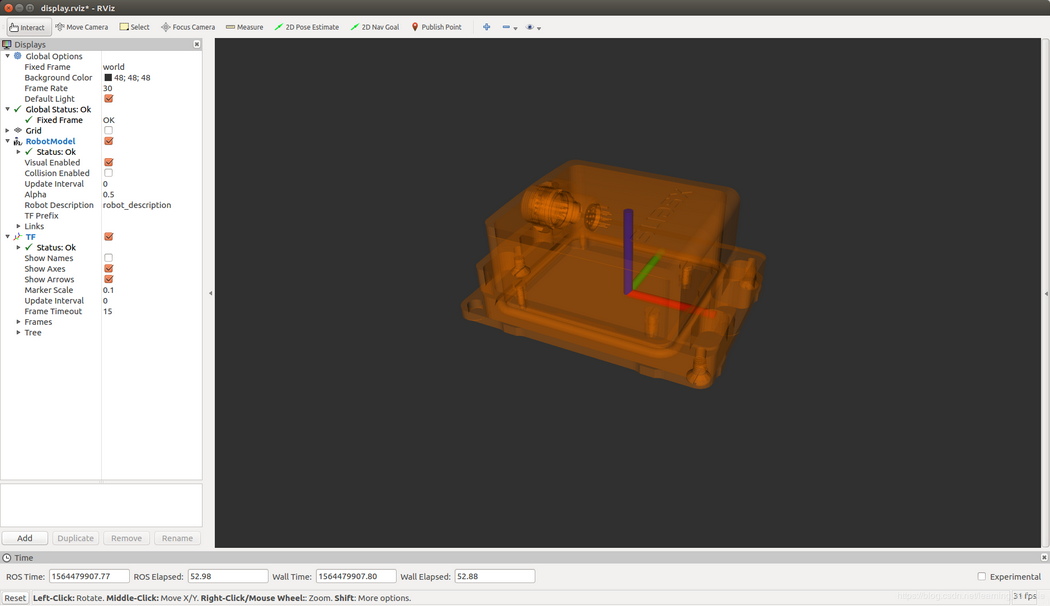
Task: Select the 2D Pose Estimate tool
Action: (x=307, y=27)
